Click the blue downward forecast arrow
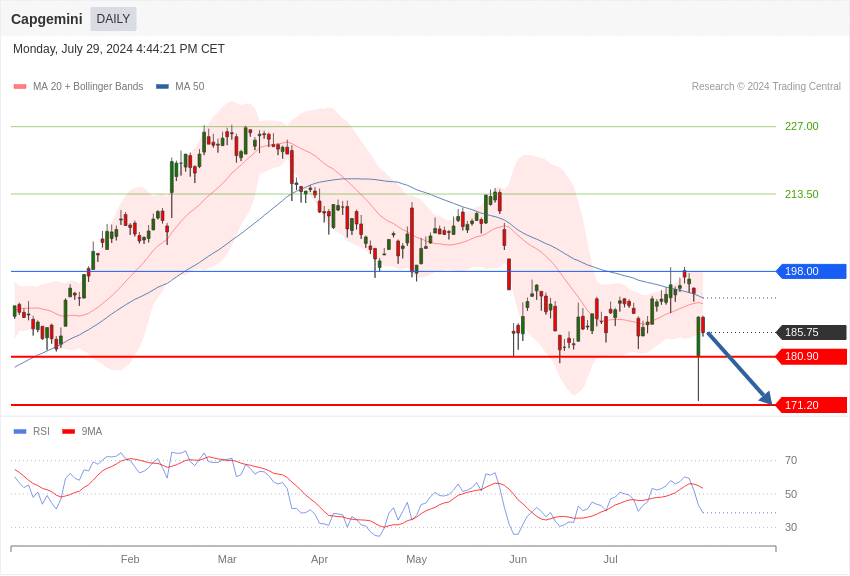 [x=739, y=368]
